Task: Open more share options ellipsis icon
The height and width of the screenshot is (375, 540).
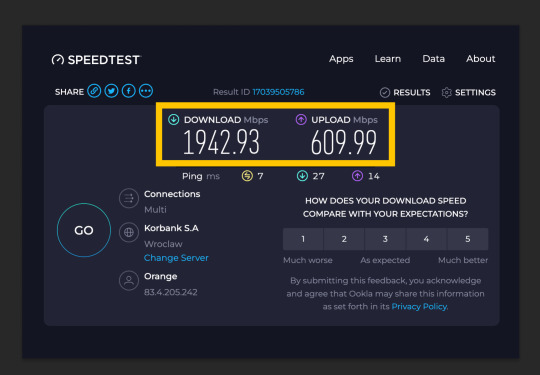Action: coord(146,91)
